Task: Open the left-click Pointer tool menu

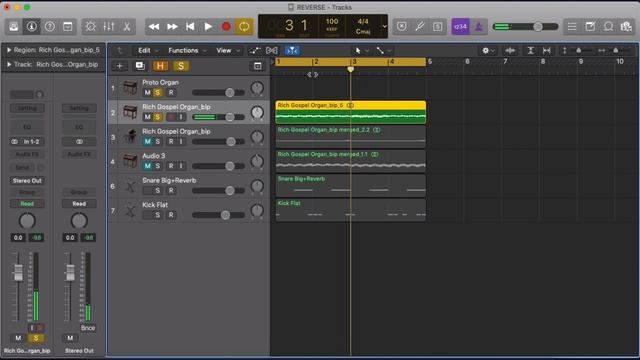Action: (361, 51)
